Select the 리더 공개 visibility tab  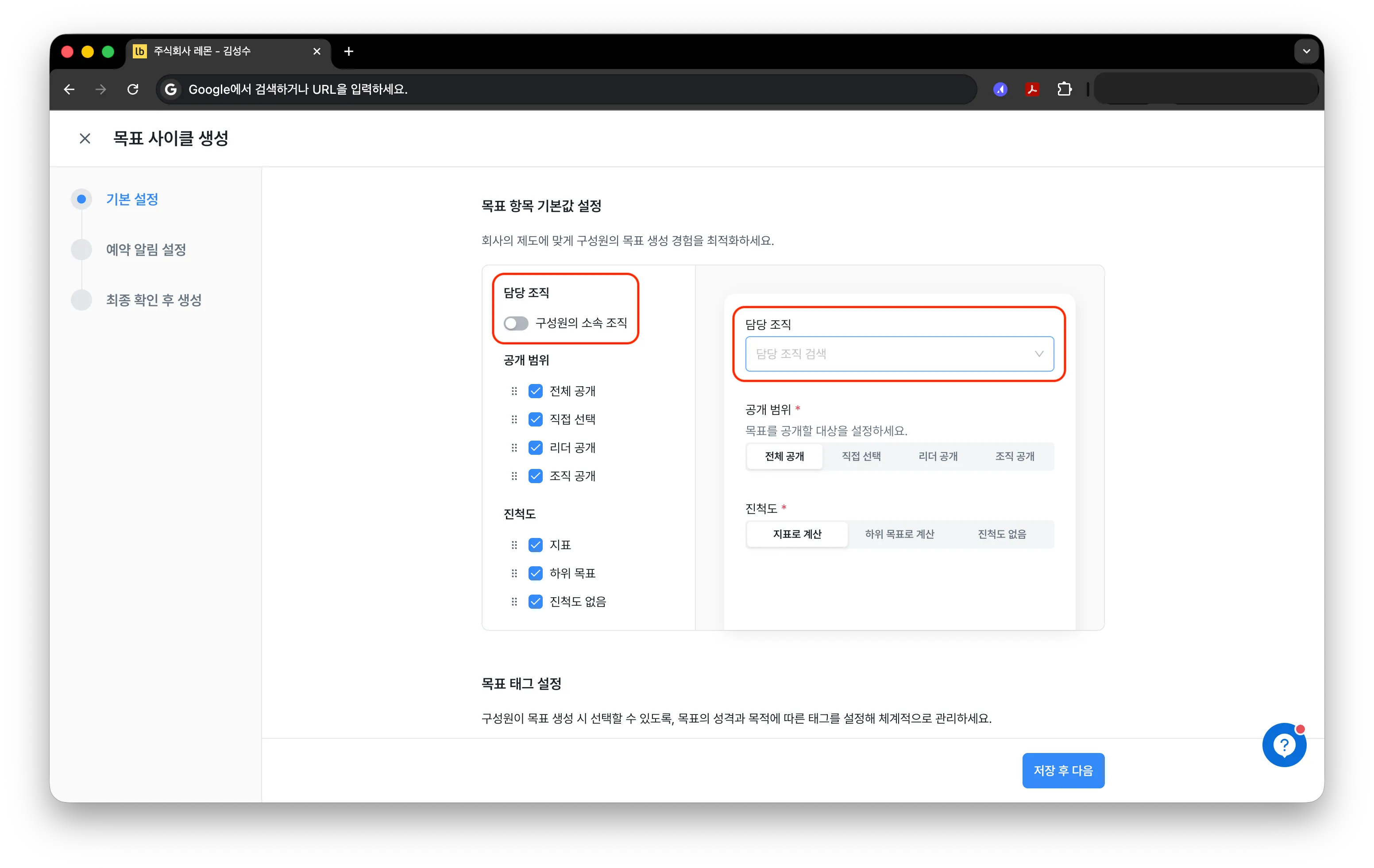pyautogui.click(x=938, y=456)
